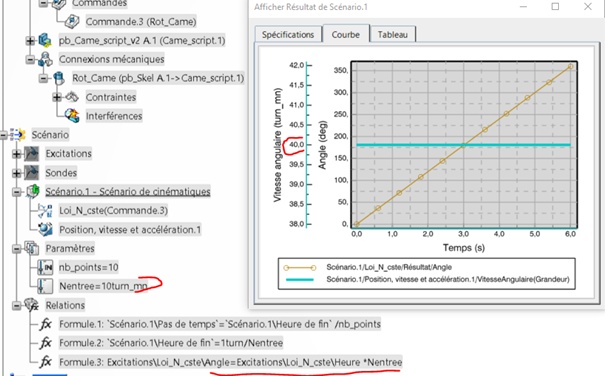Select the Interférences label
The height and width of the screenshot is (376, 605).
pyautogui.click(x=114, y=116)
